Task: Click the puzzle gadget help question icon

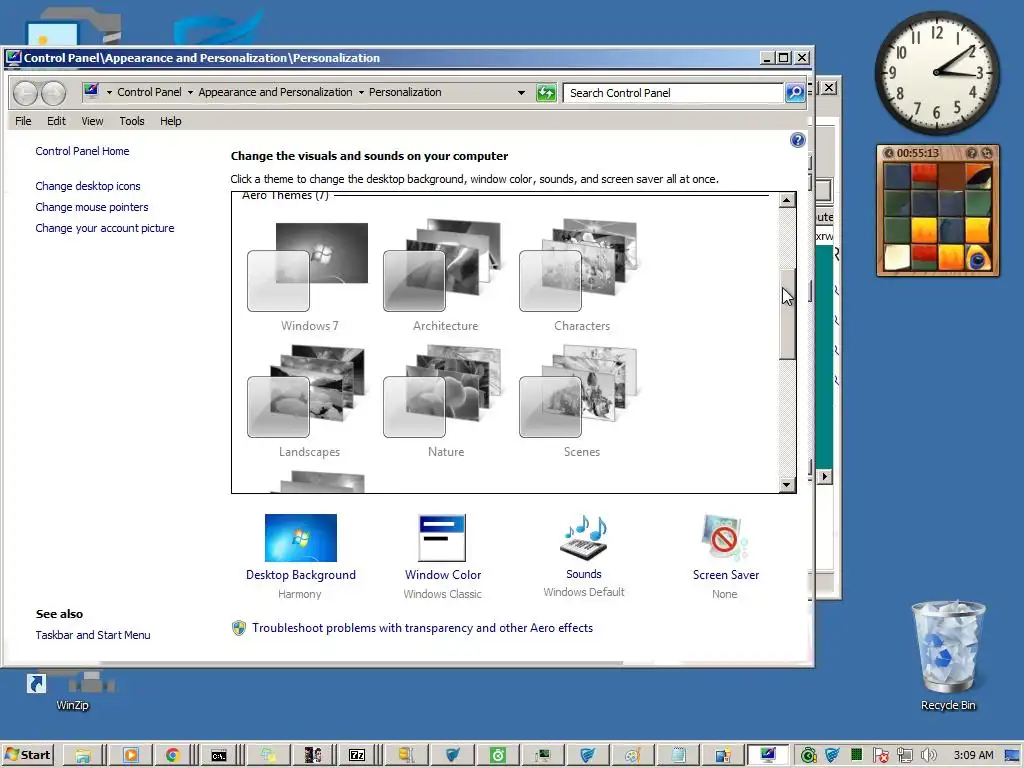Action: click(x=971, y=153)
